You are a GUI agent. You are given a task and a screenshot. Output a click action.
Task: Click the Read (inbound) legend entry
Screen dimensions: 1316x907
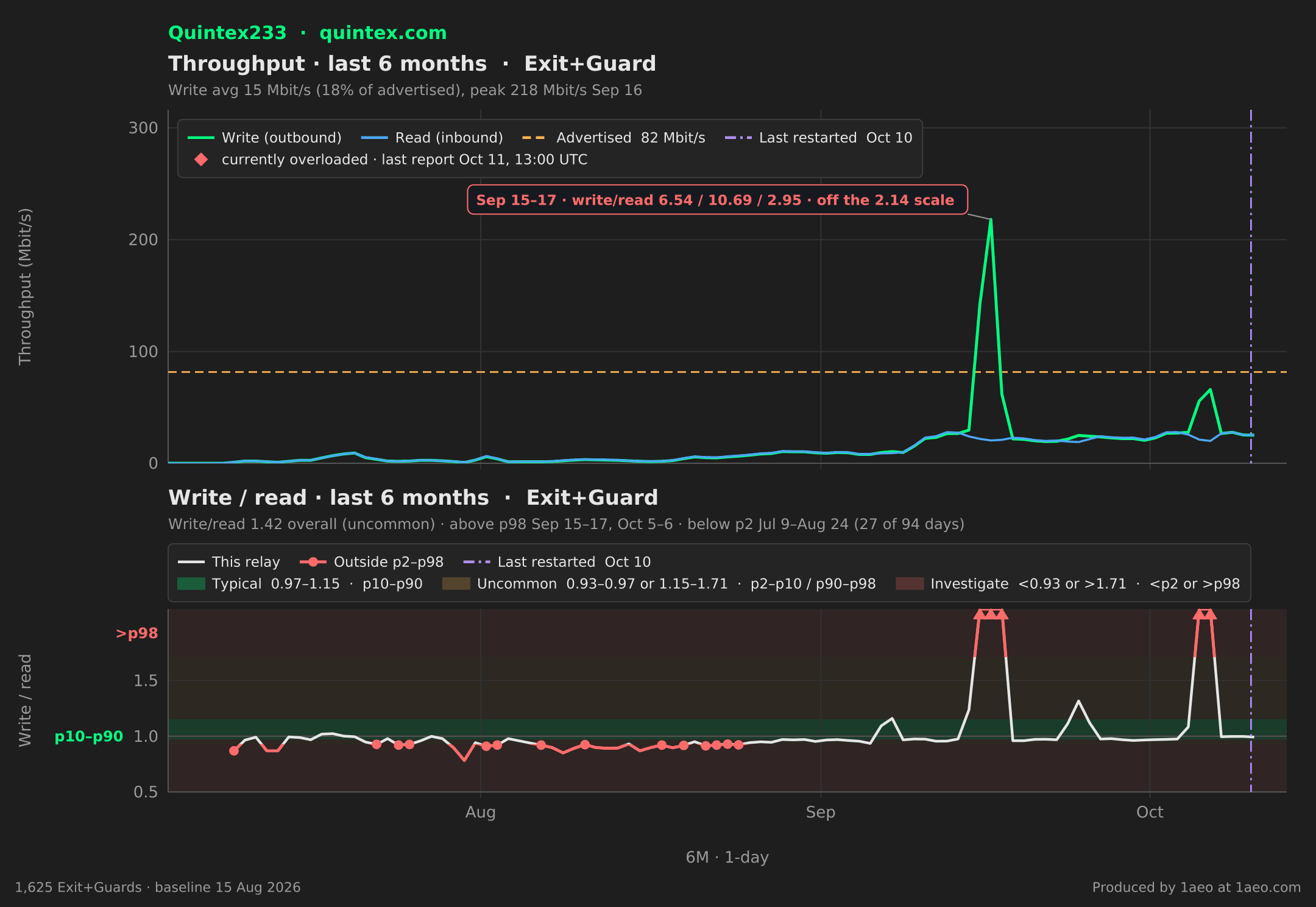tap(432, 138)
